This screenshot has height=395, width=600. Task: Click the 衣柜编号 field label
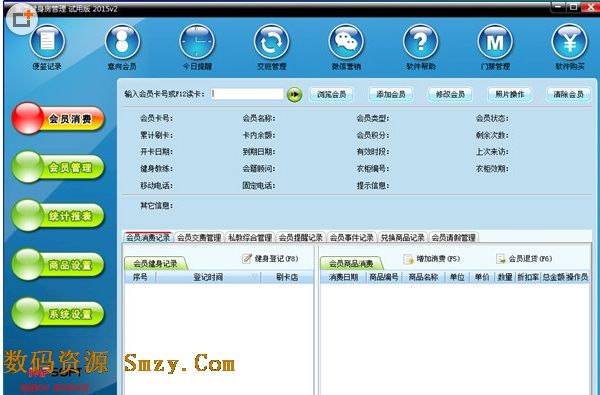click(x=373, y=169)
